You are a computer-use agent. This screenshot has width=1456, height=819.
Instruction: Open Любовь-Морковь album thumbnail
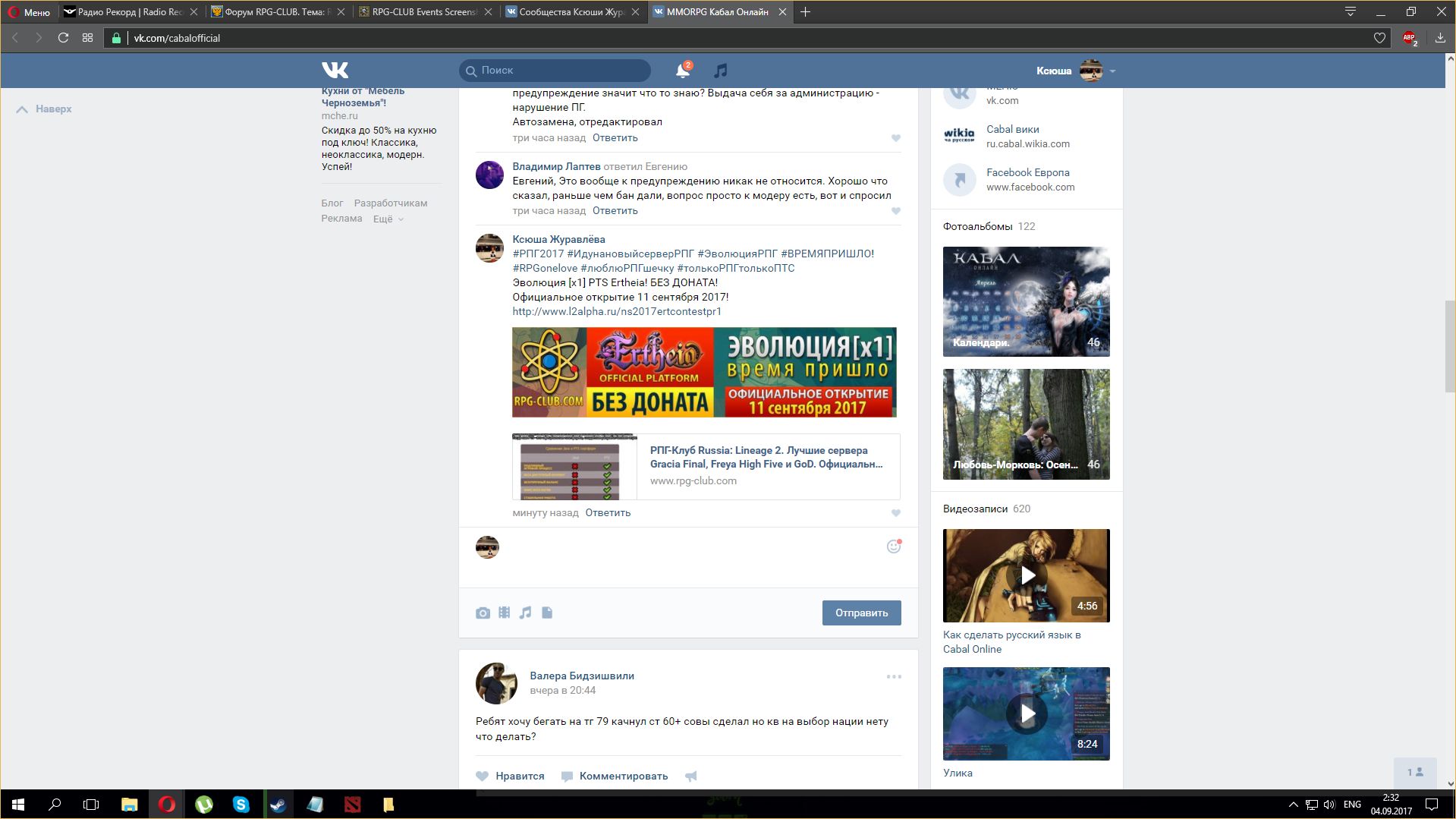pos(1026,424)
